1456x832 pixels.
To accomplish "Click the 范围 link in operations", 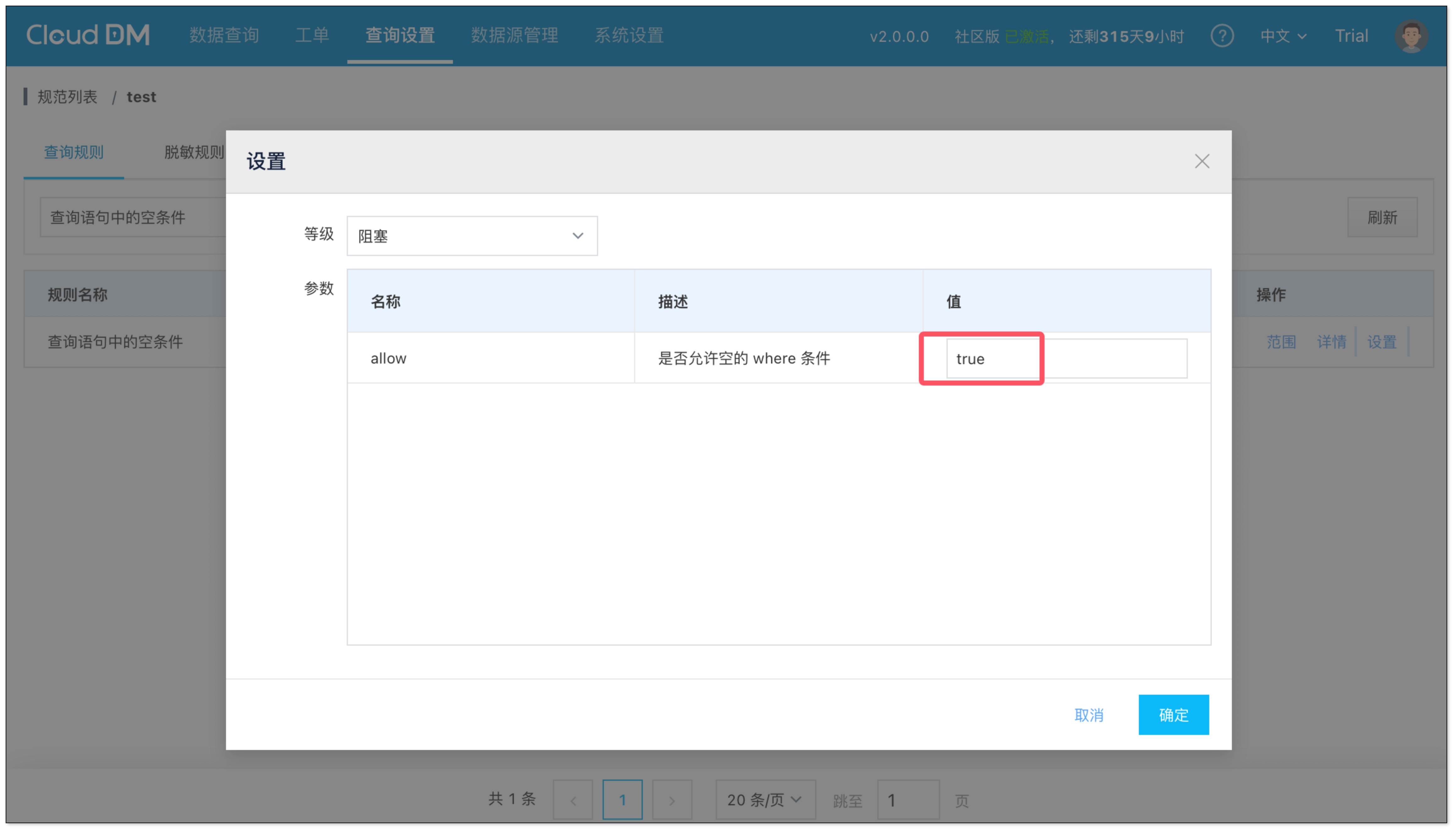I will [1281, 342].
